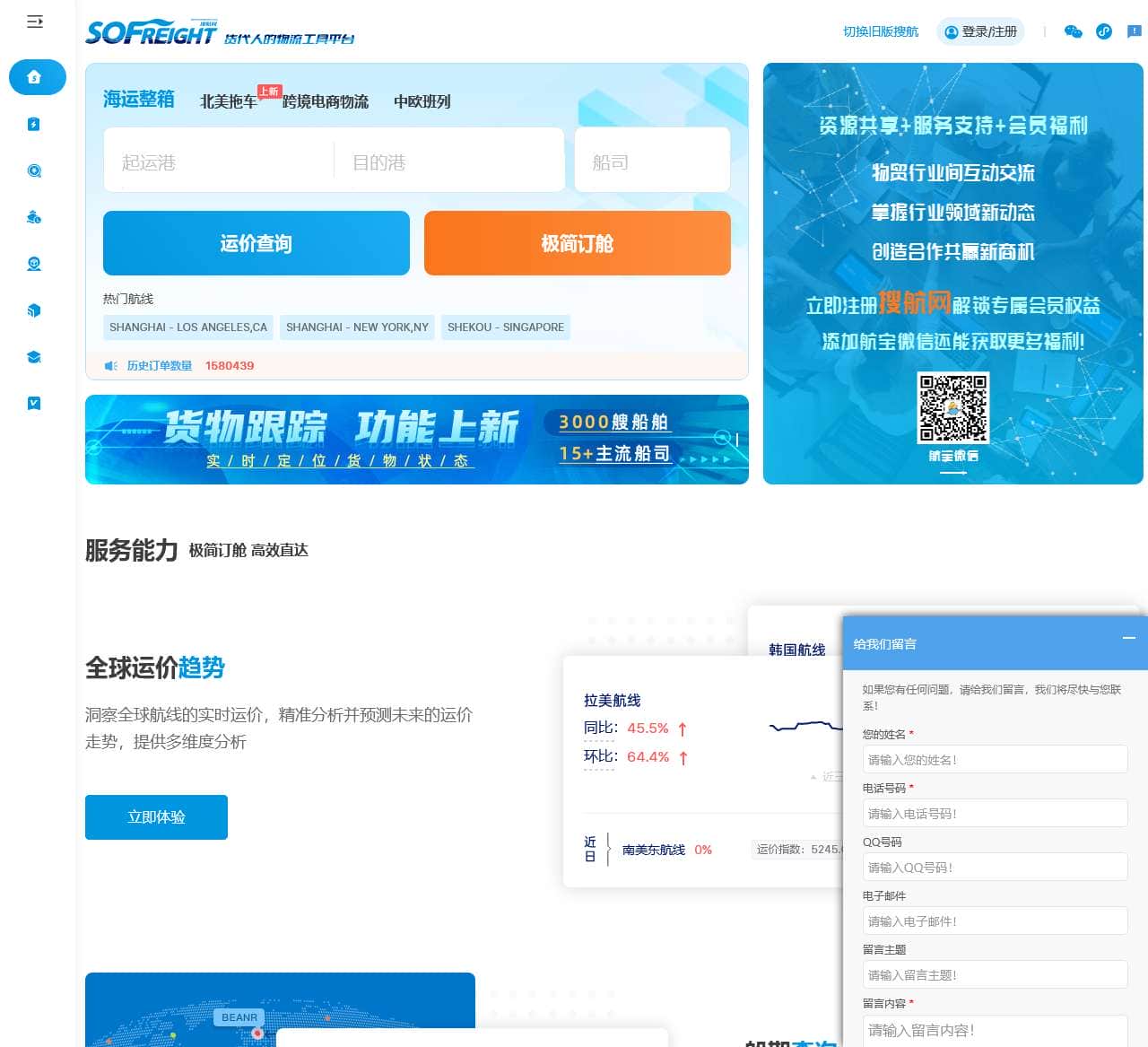Choose hot route SHANGHAI - NEW YORK,NY

(x=357, y=327)
